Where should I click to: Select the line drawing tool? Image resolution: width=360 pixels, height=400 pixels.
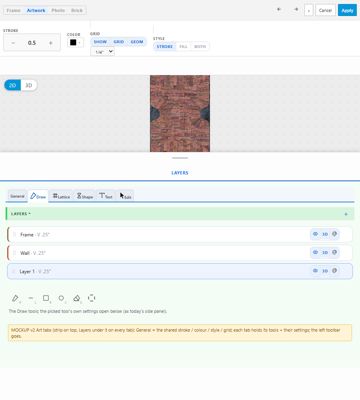click(31, 298)
